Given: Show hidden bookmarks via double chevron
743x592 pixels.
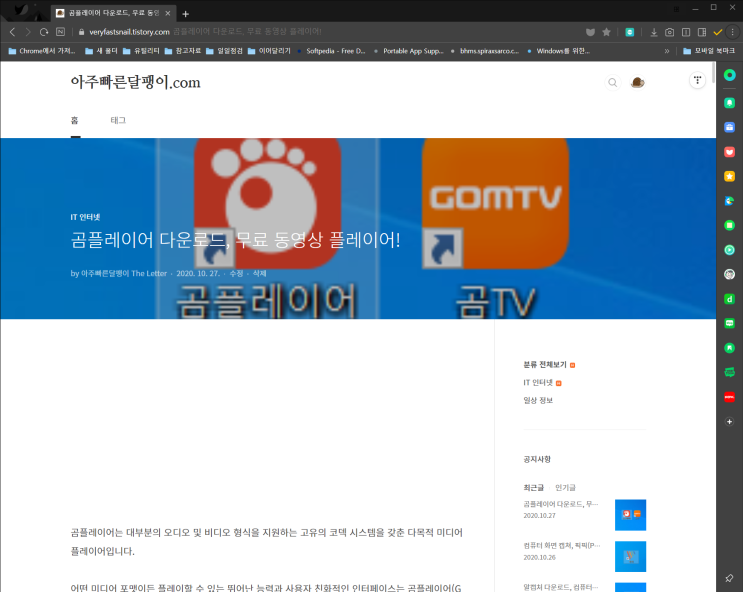Looking at the screenshot, I should click(x=667, y=51).
